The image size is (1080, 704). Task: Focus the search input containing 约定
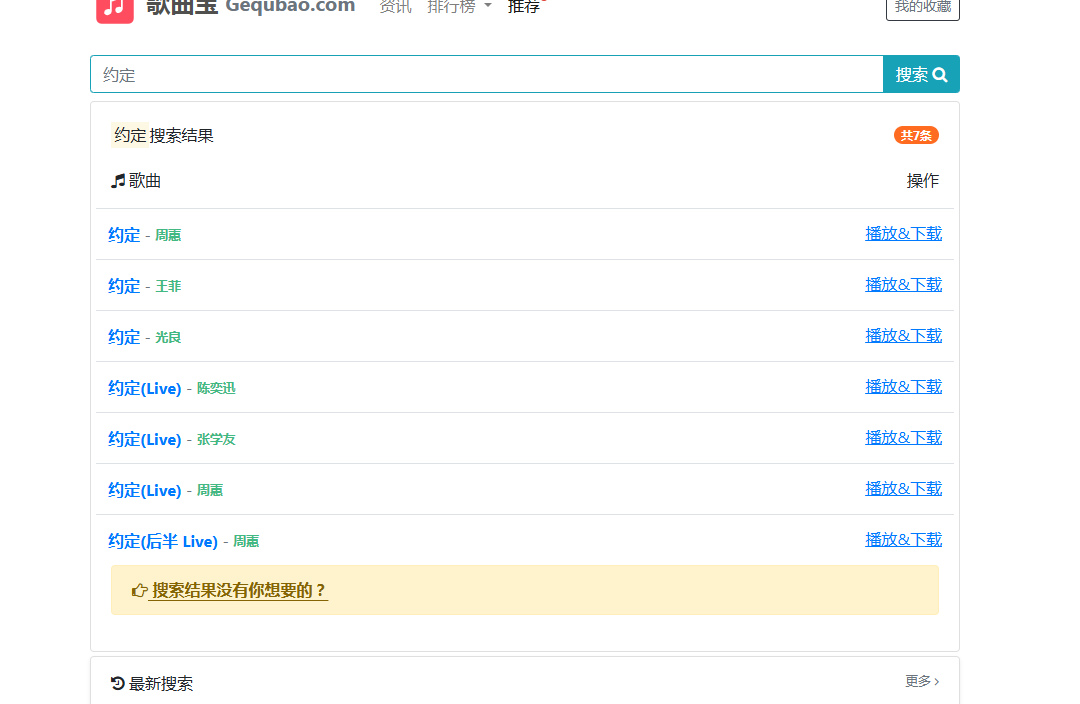coord(486,74)
